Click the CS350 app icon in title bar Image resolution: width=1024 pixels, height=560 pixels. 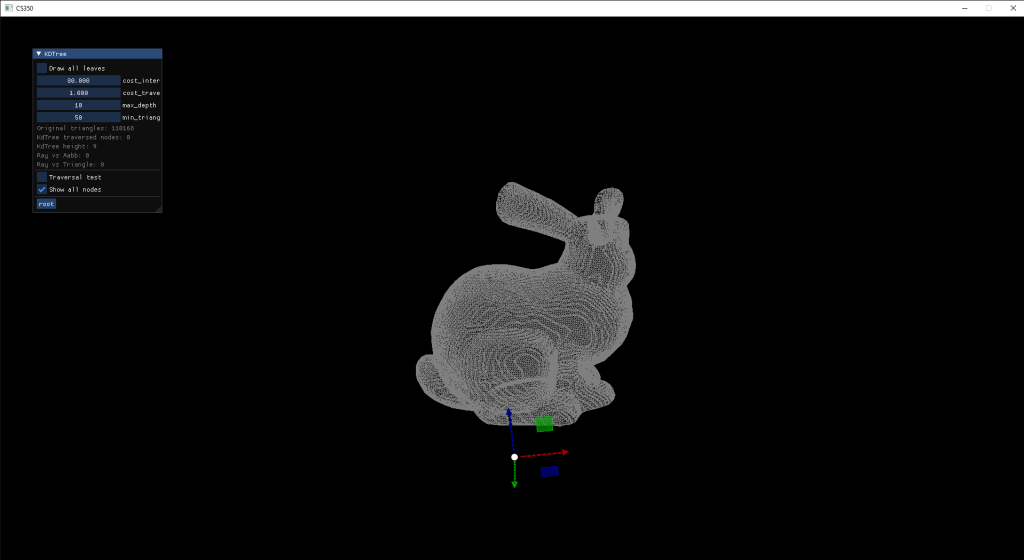click(8, 8)
